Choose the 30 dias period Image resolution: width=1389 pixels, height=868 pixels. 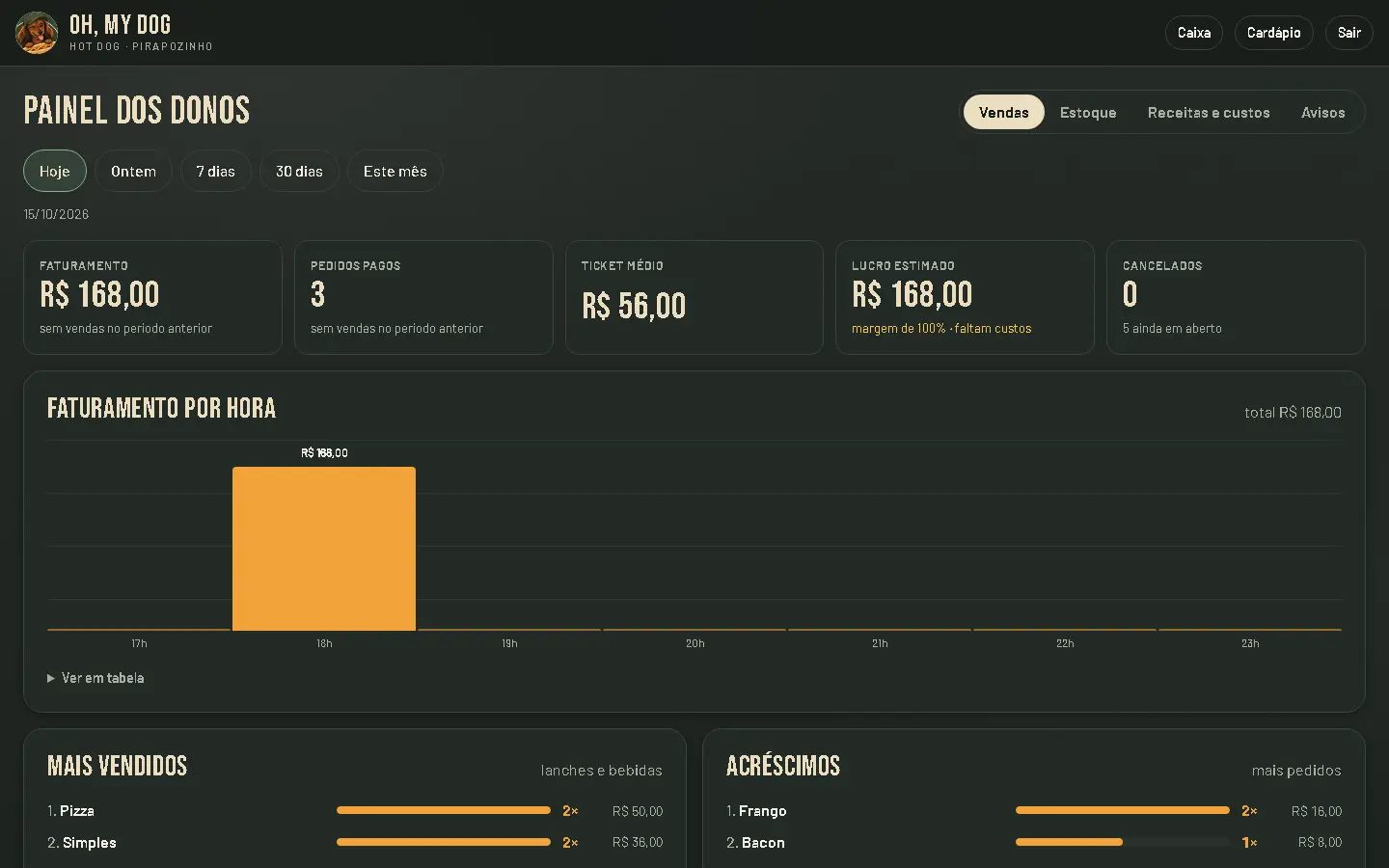coord(299,172)
